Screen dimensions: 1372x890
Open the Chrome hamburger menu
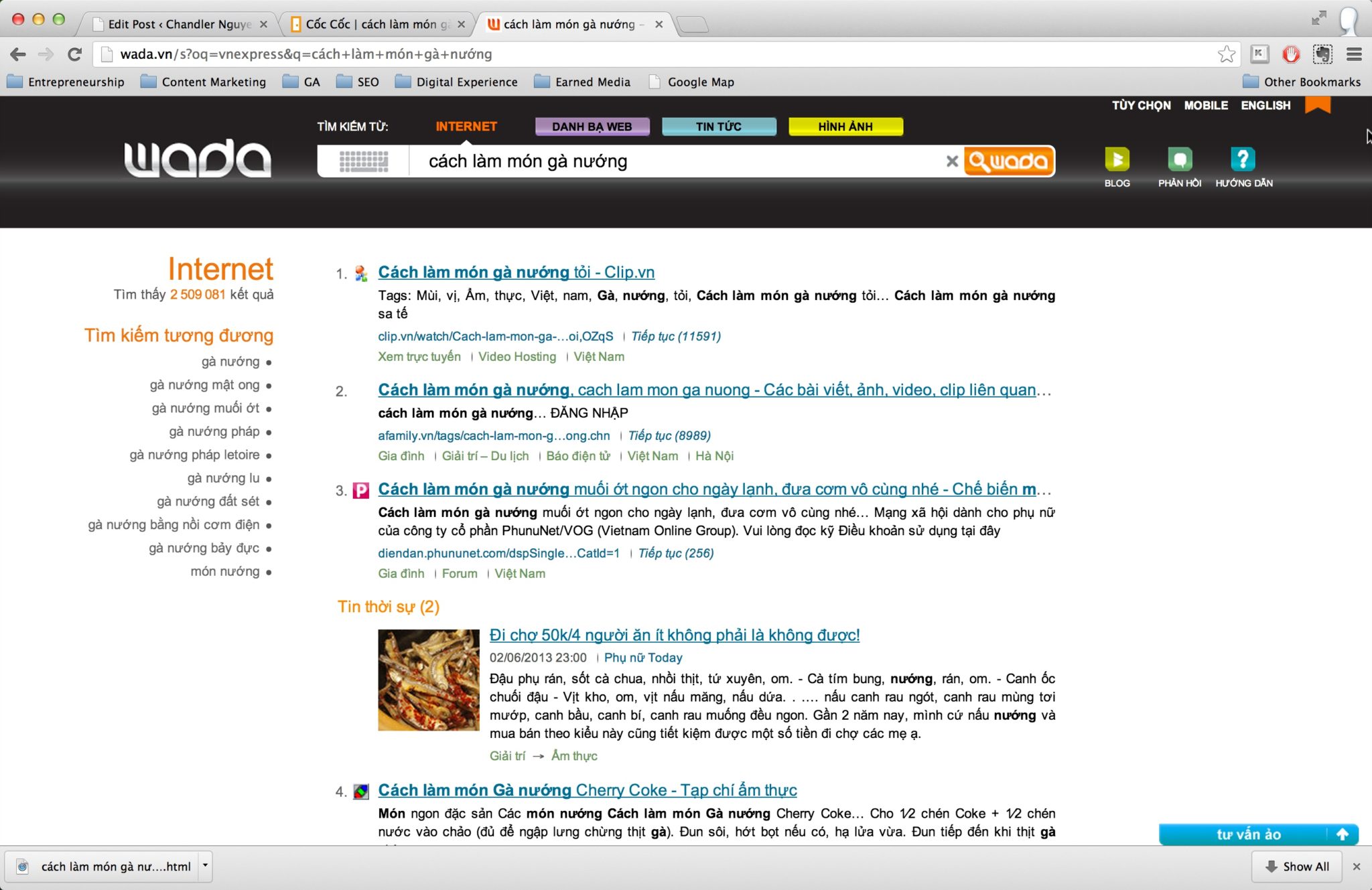click(1354, 54)
